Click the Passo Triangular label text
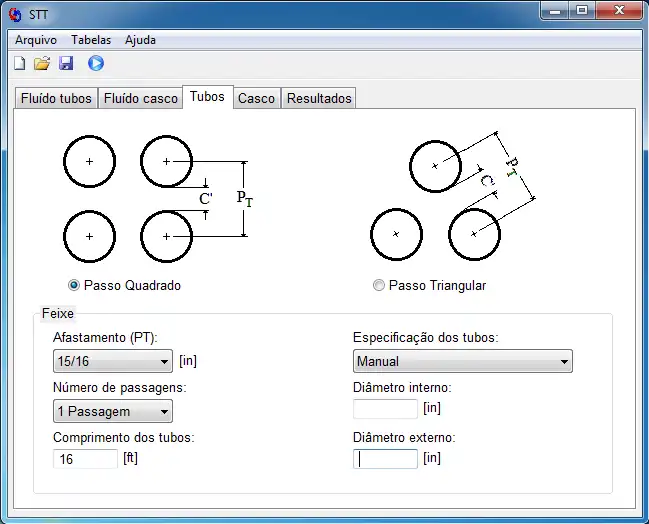The image size is (649, 524). [x=437, y=285]
